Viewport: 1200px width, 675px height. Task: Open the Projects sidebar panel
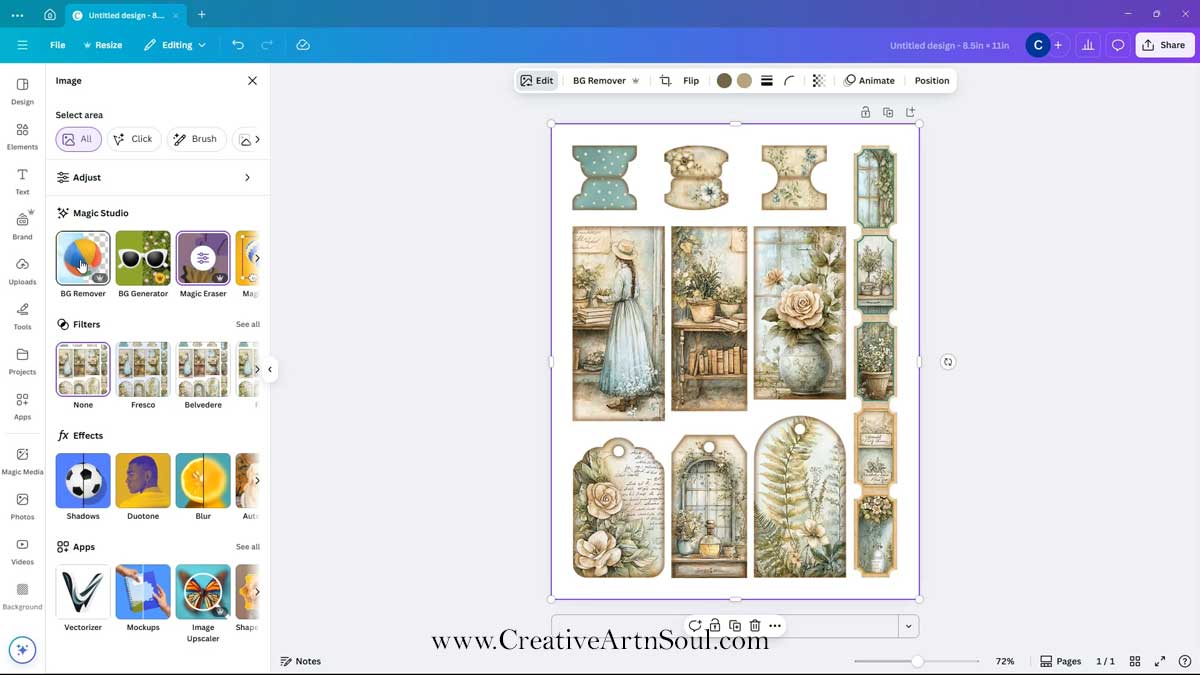pyautogui.click(x=22, y=361)
